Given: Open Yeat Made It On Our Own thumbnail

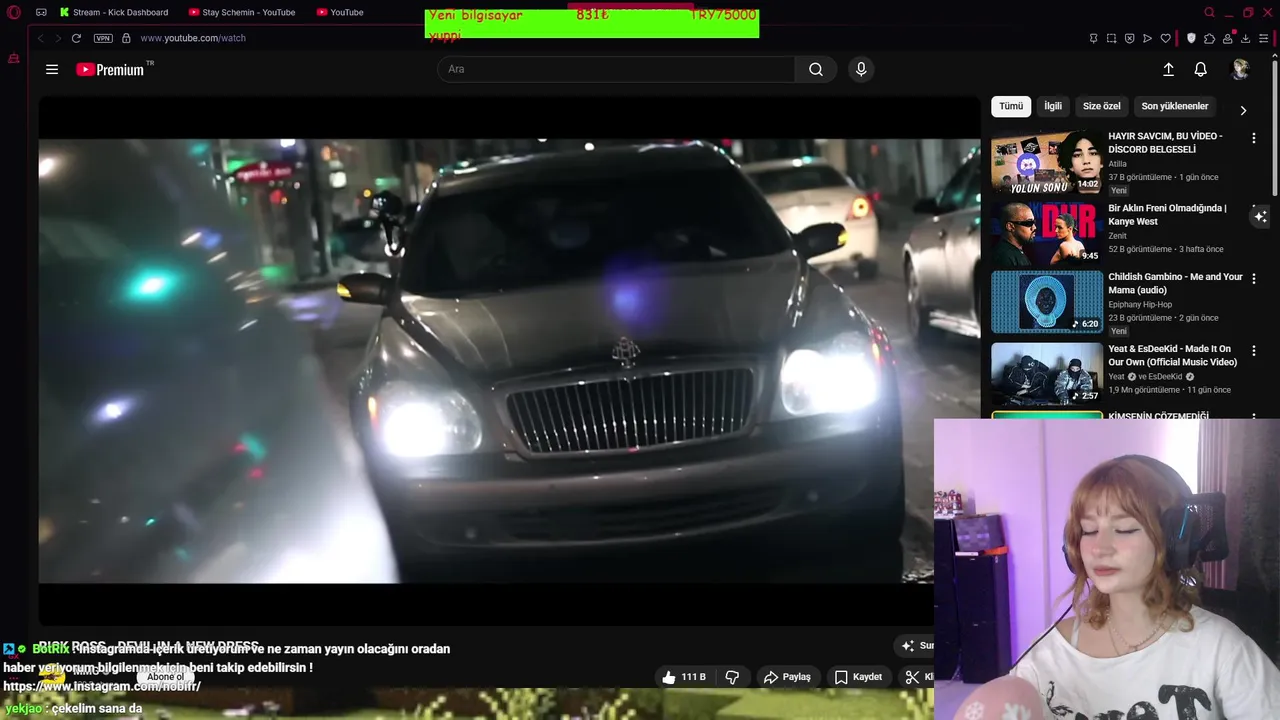Looking at the screenshot, I should click(x=1047, y=374).
